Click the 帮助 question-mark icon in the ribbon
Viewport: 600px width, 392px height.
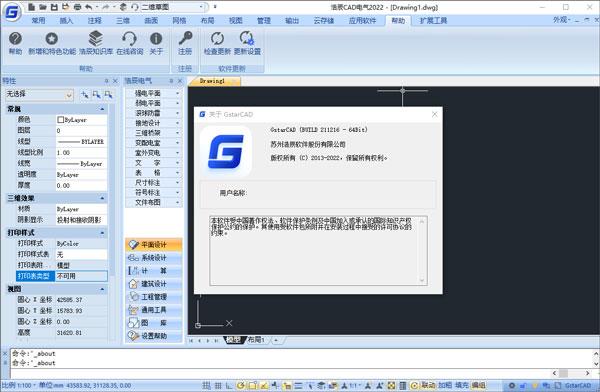pos(15,38)
